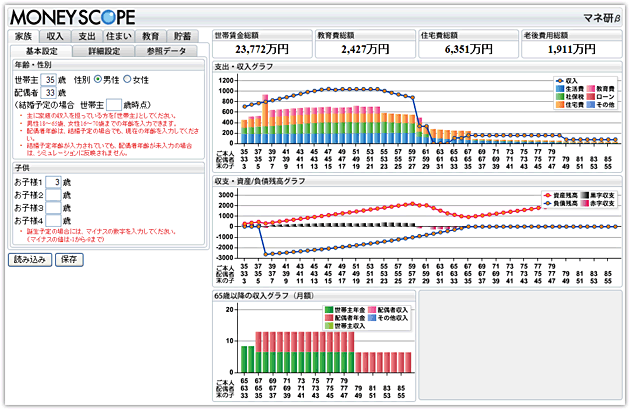
Task: Focus the お子様2 age field
Action: (53, 195)
